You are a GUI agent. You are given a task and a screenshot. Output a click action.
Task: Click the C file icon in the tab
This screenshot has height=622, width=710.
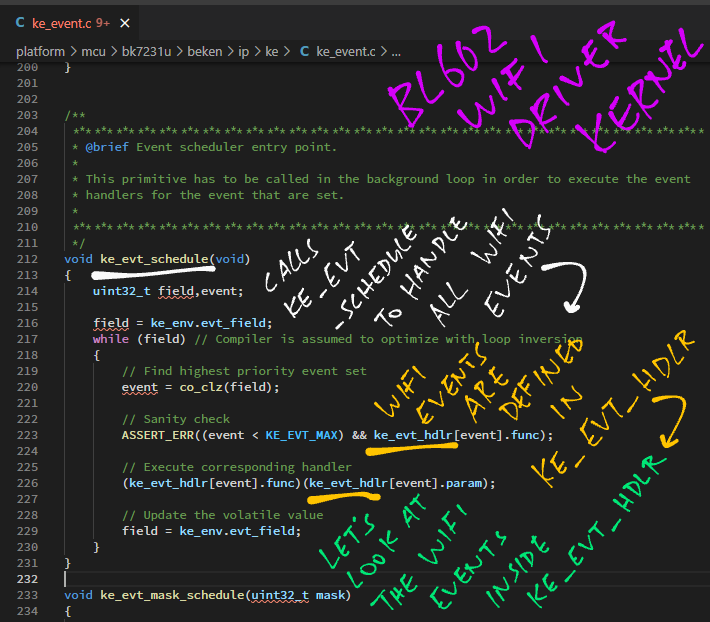coord(21,22)
